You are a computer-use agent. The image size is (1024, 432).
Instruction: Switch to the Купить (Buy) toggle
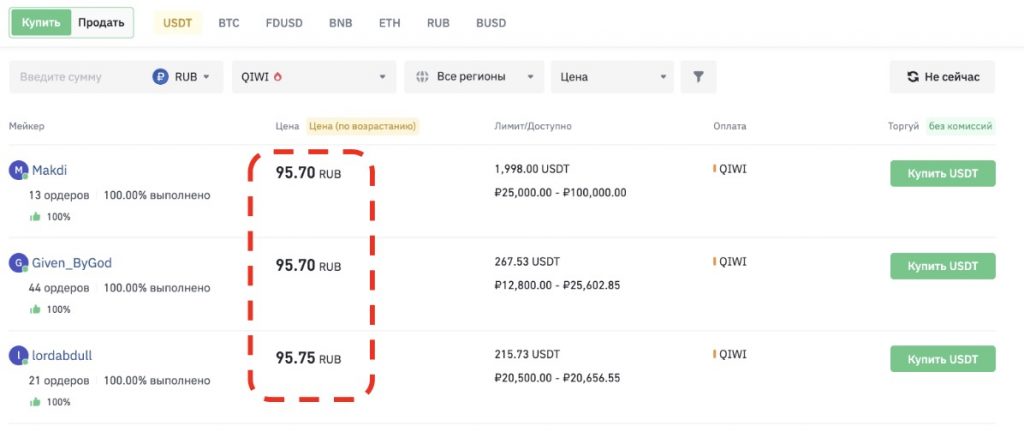(41, 23)
